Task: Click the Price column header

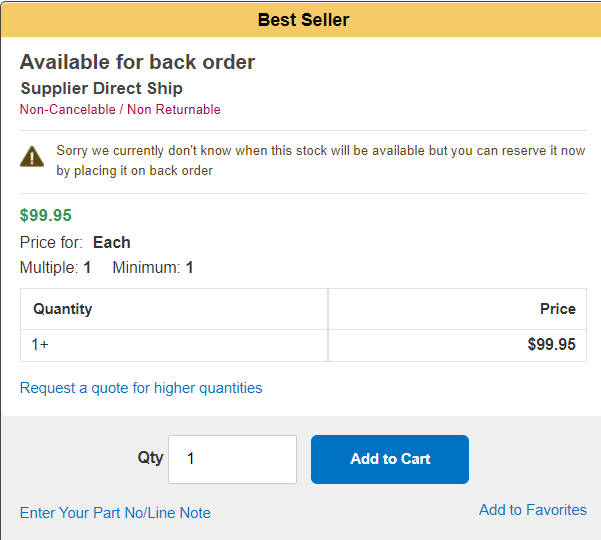Action: click(x=557, y=309)
